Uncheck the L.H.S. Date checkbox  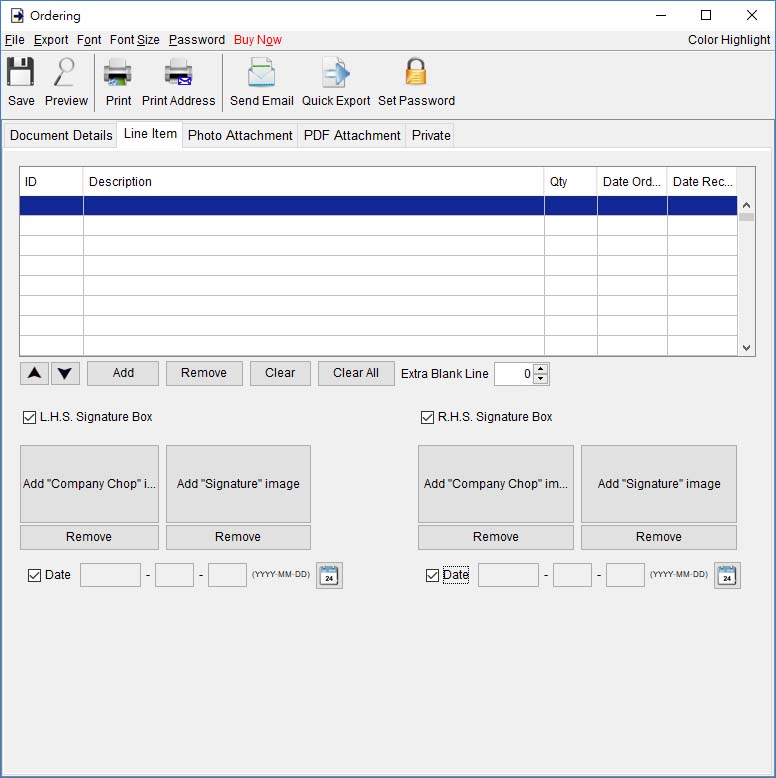34,576
